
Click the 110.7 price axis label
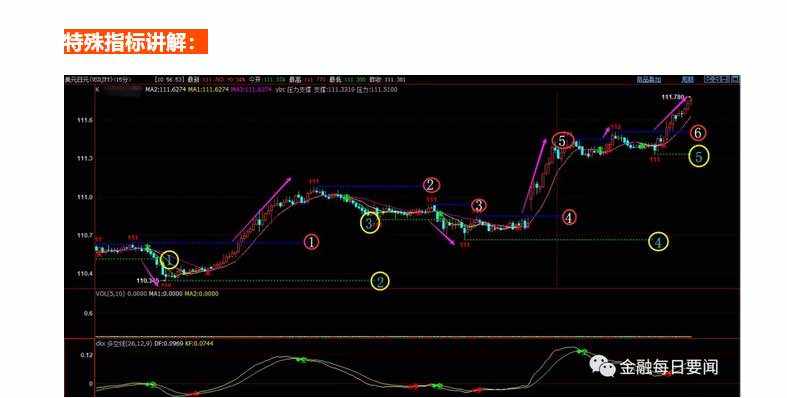click(85, 235)
